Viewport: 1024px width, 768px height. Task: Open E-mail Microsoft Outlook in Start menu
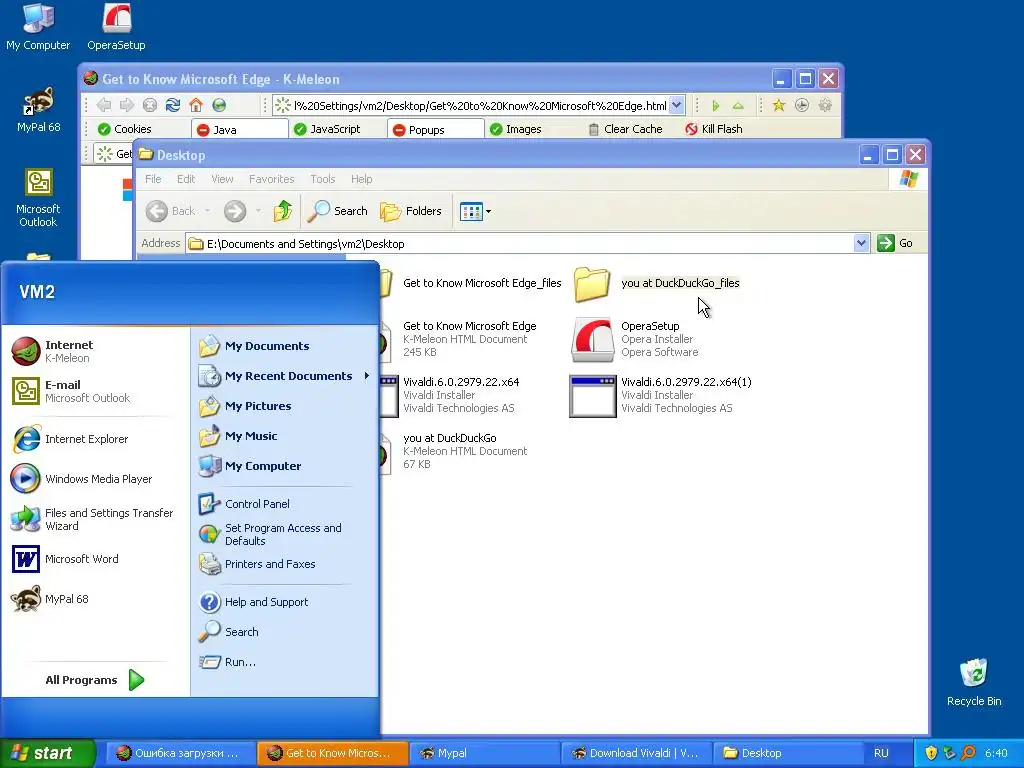point(95,391)
